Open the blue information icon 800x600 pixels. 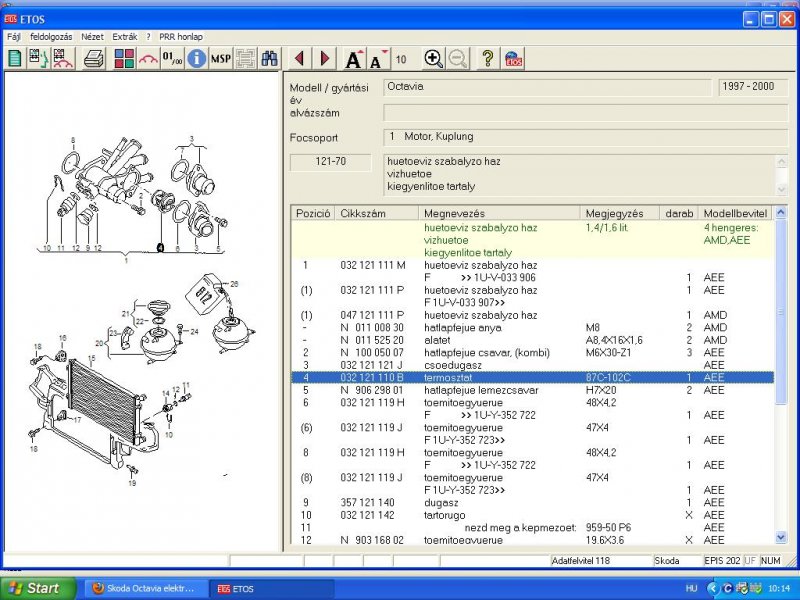point(196,58)
